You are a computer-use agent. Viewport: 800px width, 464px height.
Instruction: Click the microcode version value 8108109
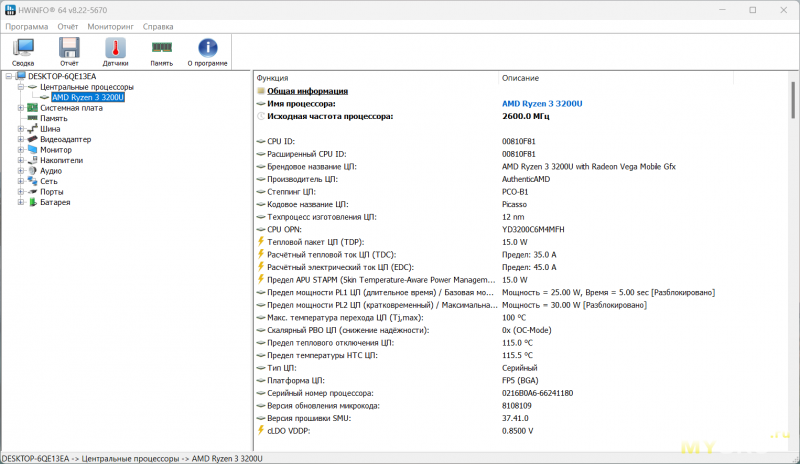tap(517, 406)
